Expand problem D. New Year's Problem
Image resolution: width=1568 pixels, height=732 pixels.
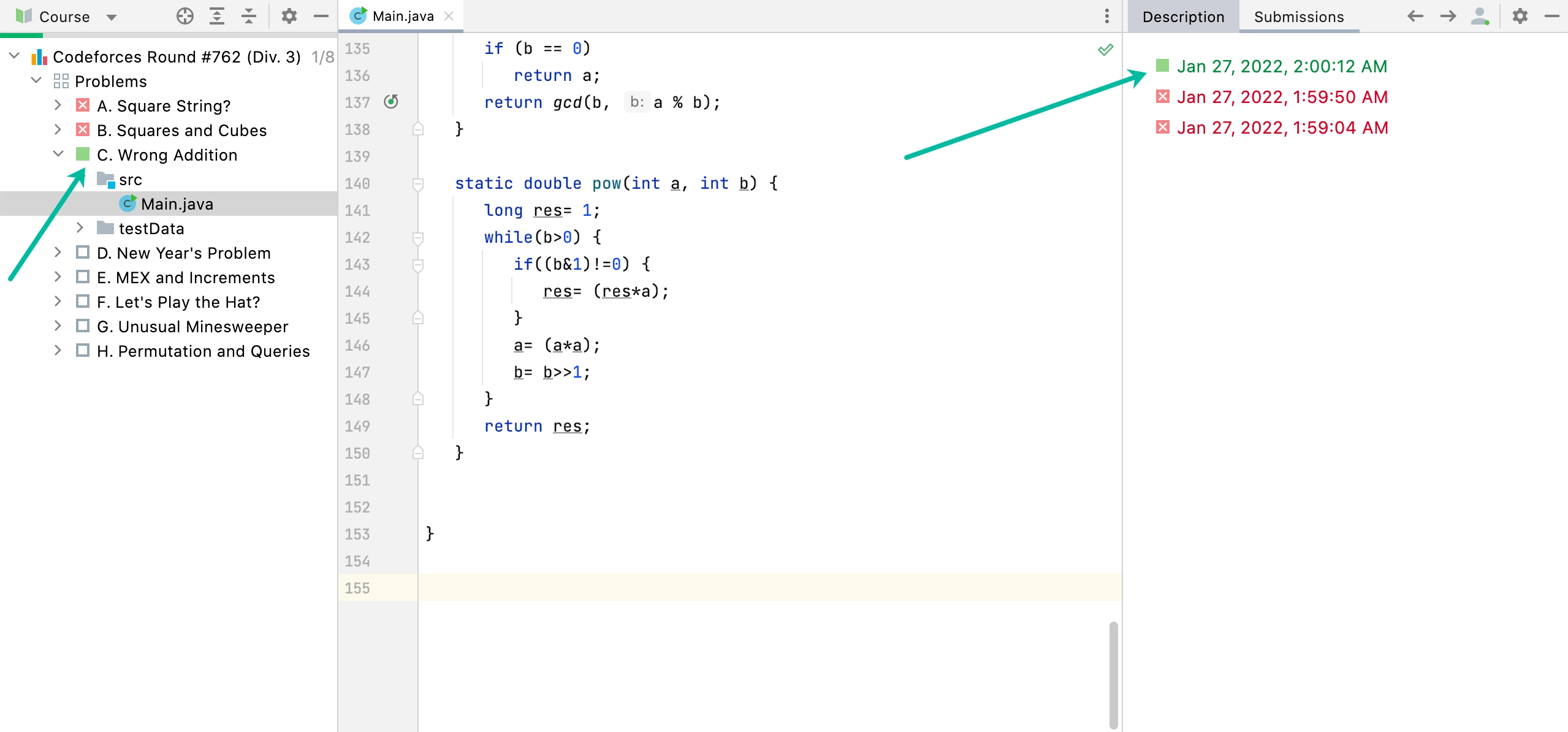coord(58,252)
